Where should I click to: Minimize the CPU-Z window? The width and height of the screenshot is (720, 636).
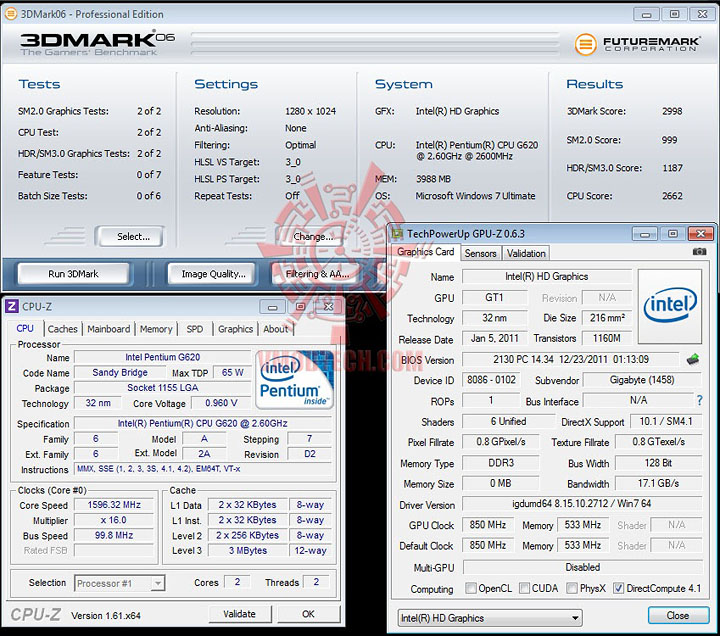click(x=272, y=307)
